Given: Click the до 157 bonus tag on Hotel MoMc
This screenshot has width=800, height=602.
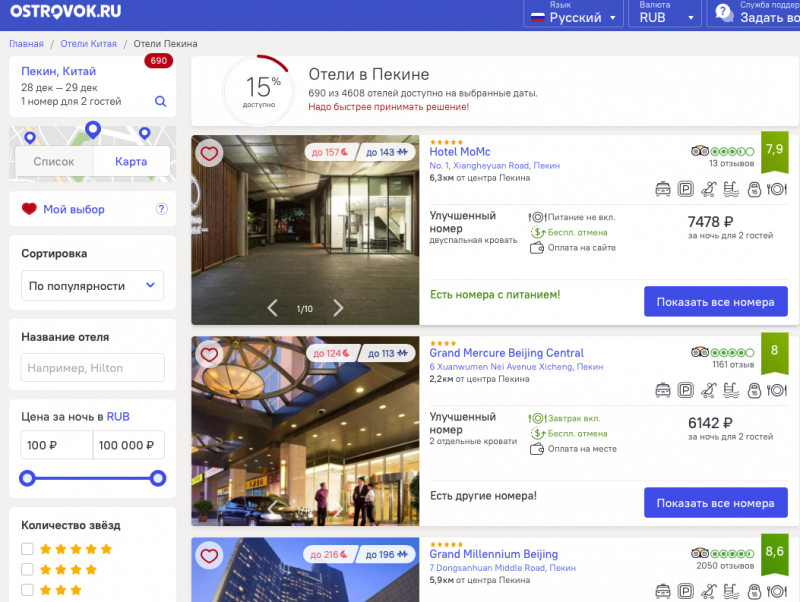Looking at the screenshot, I should [330, 152].
